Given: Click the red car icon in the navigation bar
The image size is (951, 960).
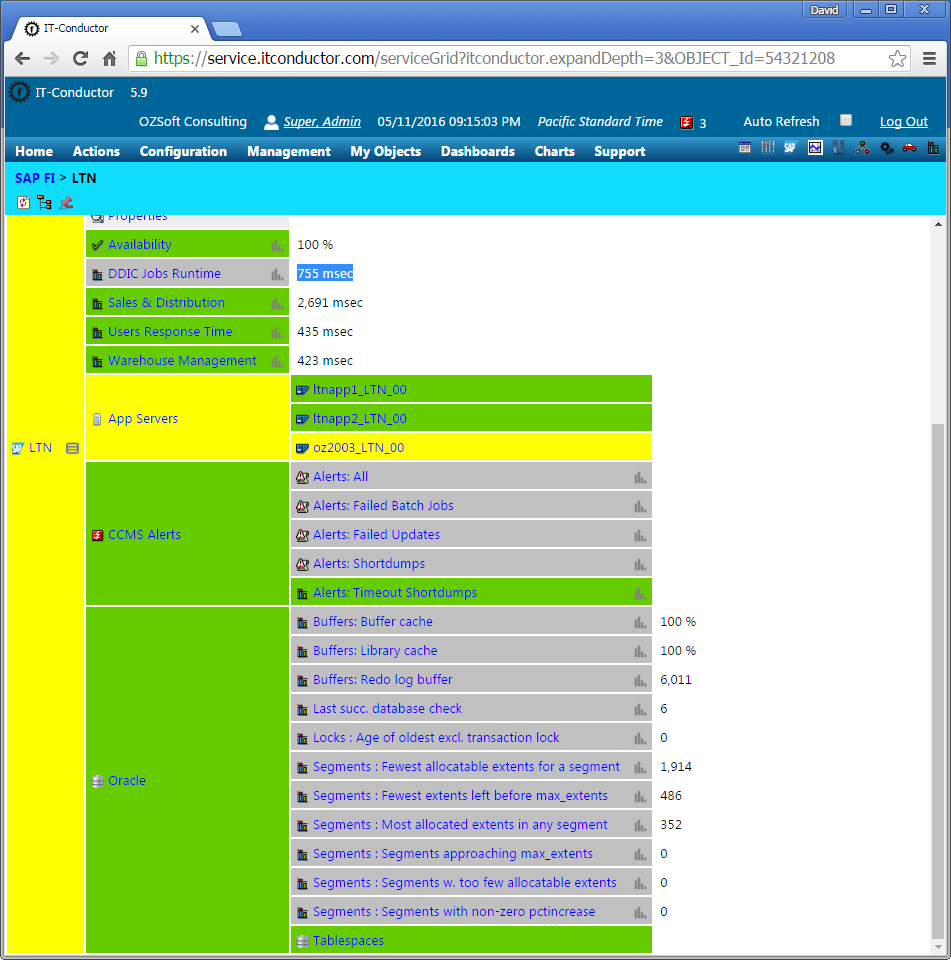Looking at the screenshot, I should coord(909,148).
